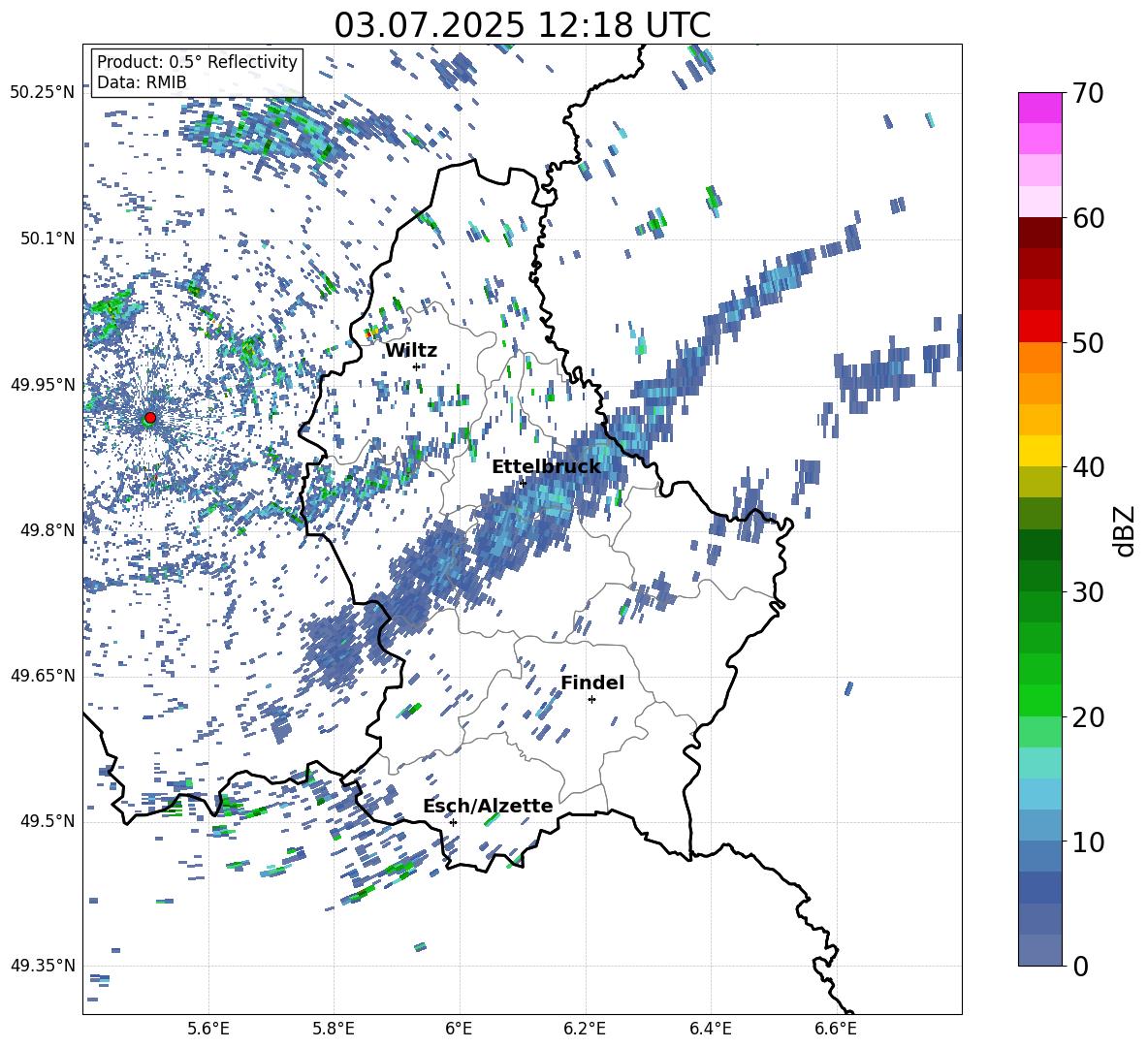Select the Findel city label
Viewport: 1148px width, 1048px height.
(592, 683)
